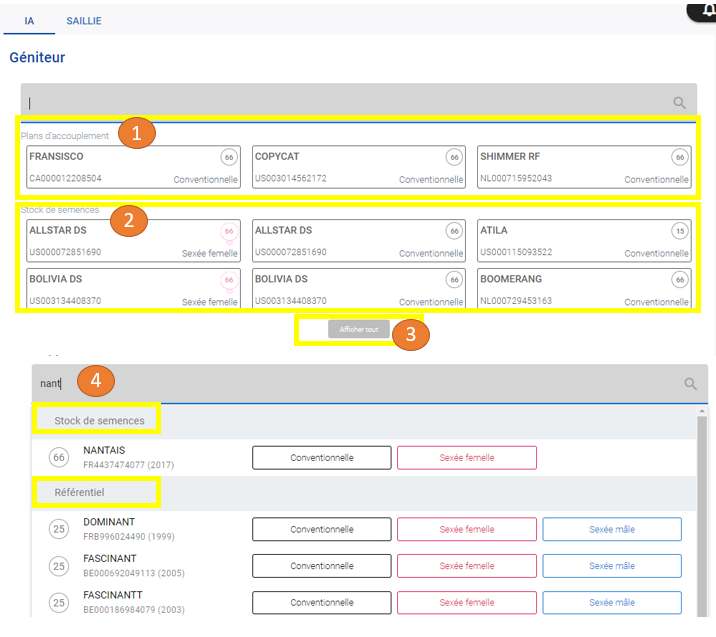The height and width of the screenshot is (637, 716).
Task: Click 'Référentiel' section header
Action: click(x=79, y=492)
